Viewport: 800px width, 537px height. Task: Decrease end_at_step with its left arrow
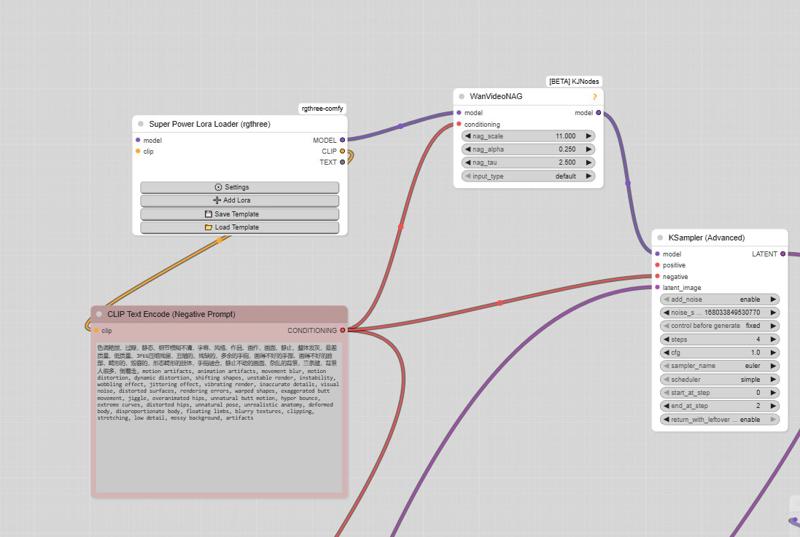tap(666, 406)
